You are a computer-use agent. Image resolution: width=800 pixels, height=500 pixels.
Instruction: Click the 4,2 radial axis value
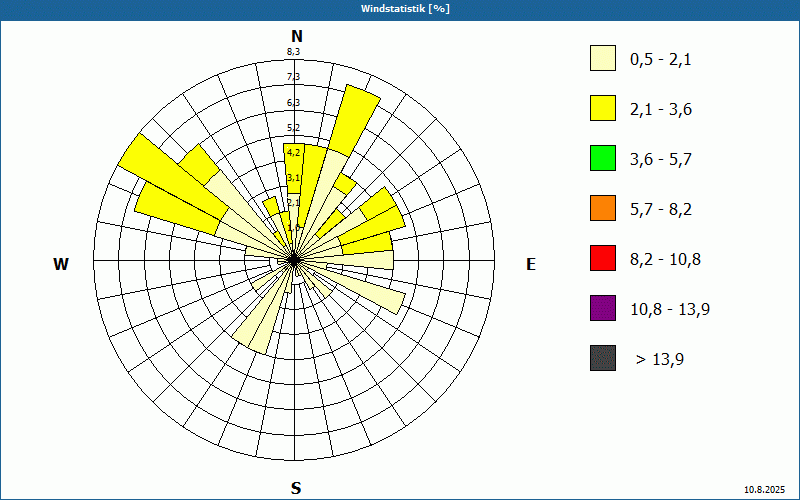293,153
